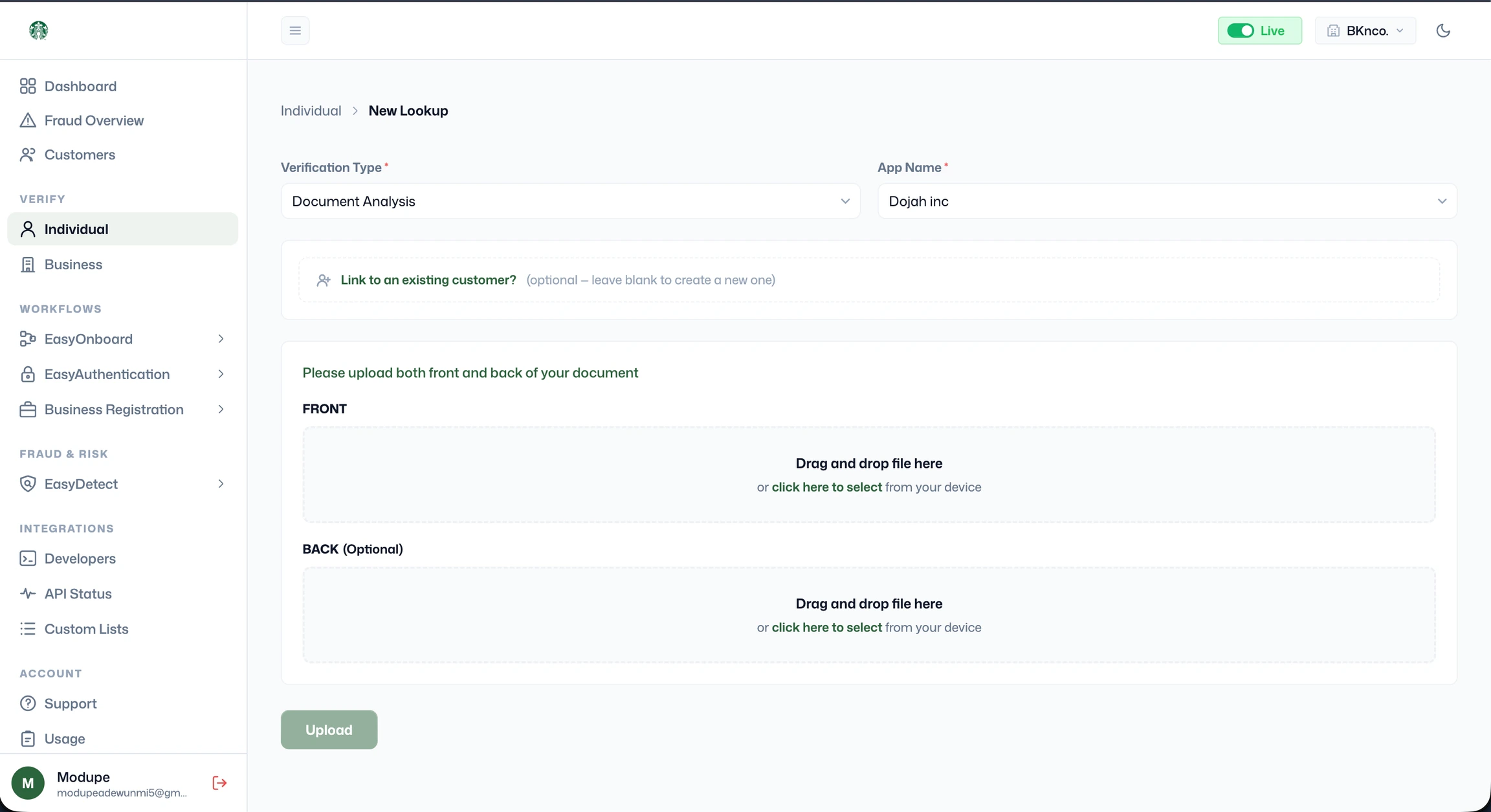Viewport: 1491px width, 812px height.
Task: Click the Fraud Overview warning triangle icon
Action: pos(28,120)
